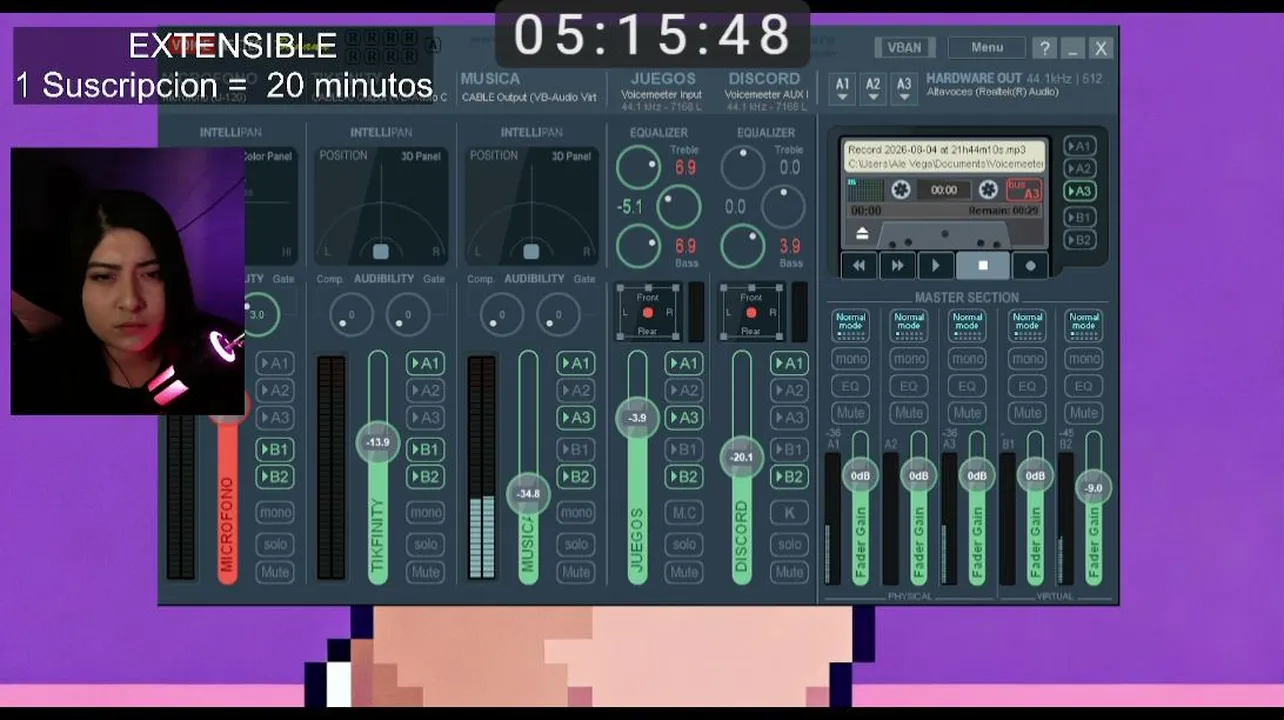Click the red bus A3 recorder button
The width and height of the screenshot is (1284, 720).
click(x=1023, y=190)
